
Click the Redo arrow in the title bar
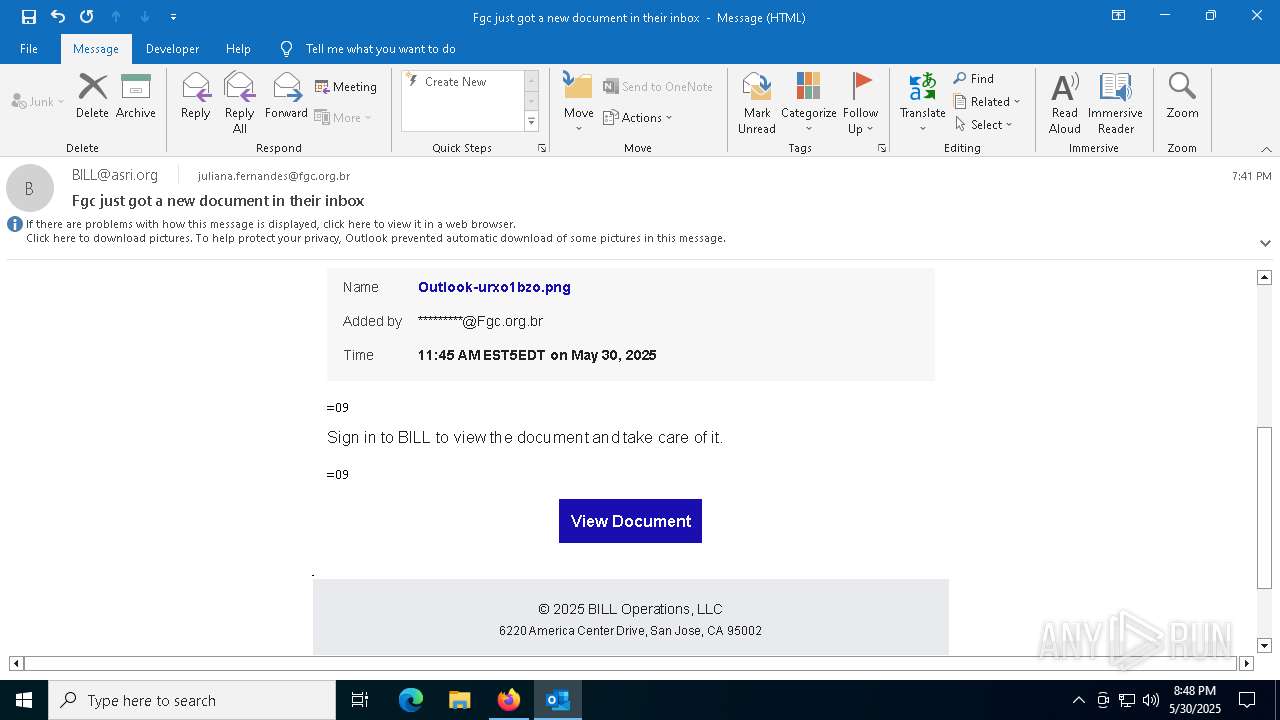click(x=87, y=17)
